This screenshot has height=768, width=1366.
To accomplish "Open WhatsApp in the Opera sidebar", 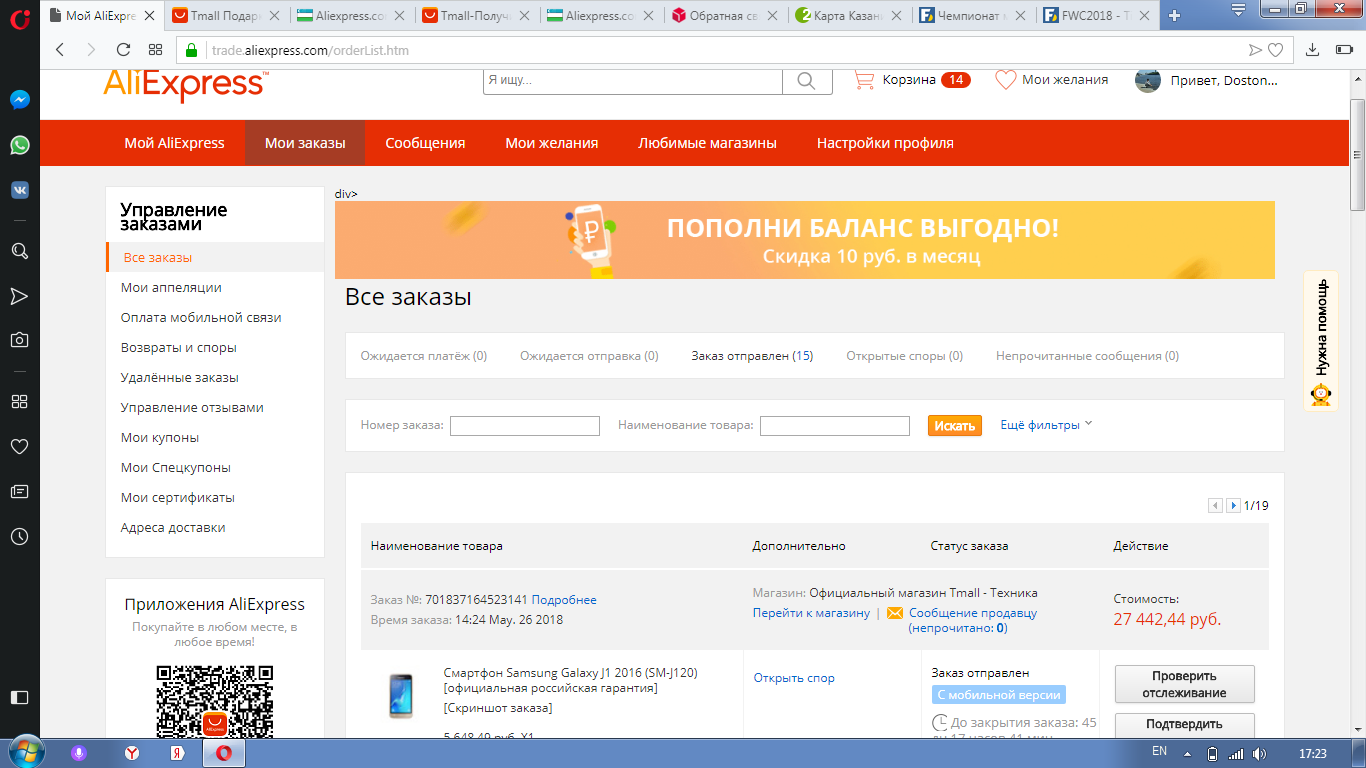I will tap(19, 145).
